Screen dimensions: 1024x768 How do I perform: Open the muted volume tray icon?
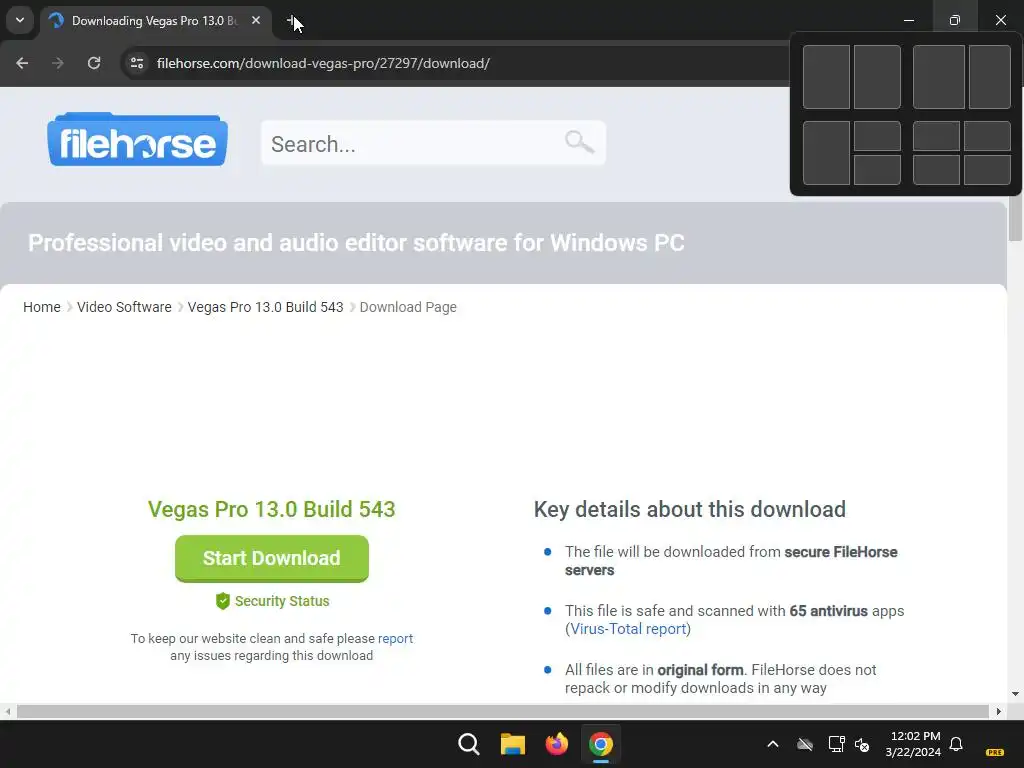(862, 744)
